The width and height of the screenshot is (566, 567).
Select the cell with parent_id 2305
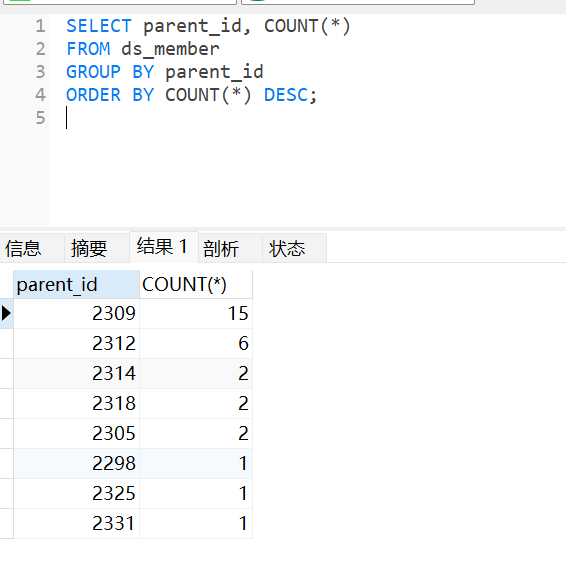click(76, 434)
